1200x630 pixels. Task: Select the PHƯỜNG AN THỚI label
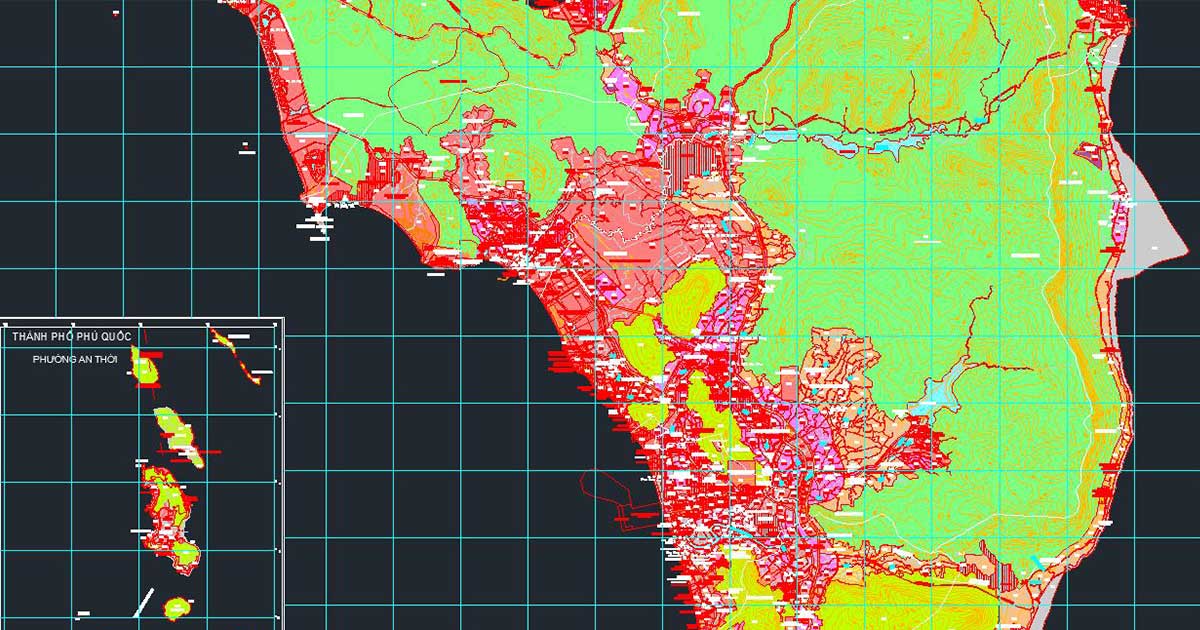pos(77,358)
